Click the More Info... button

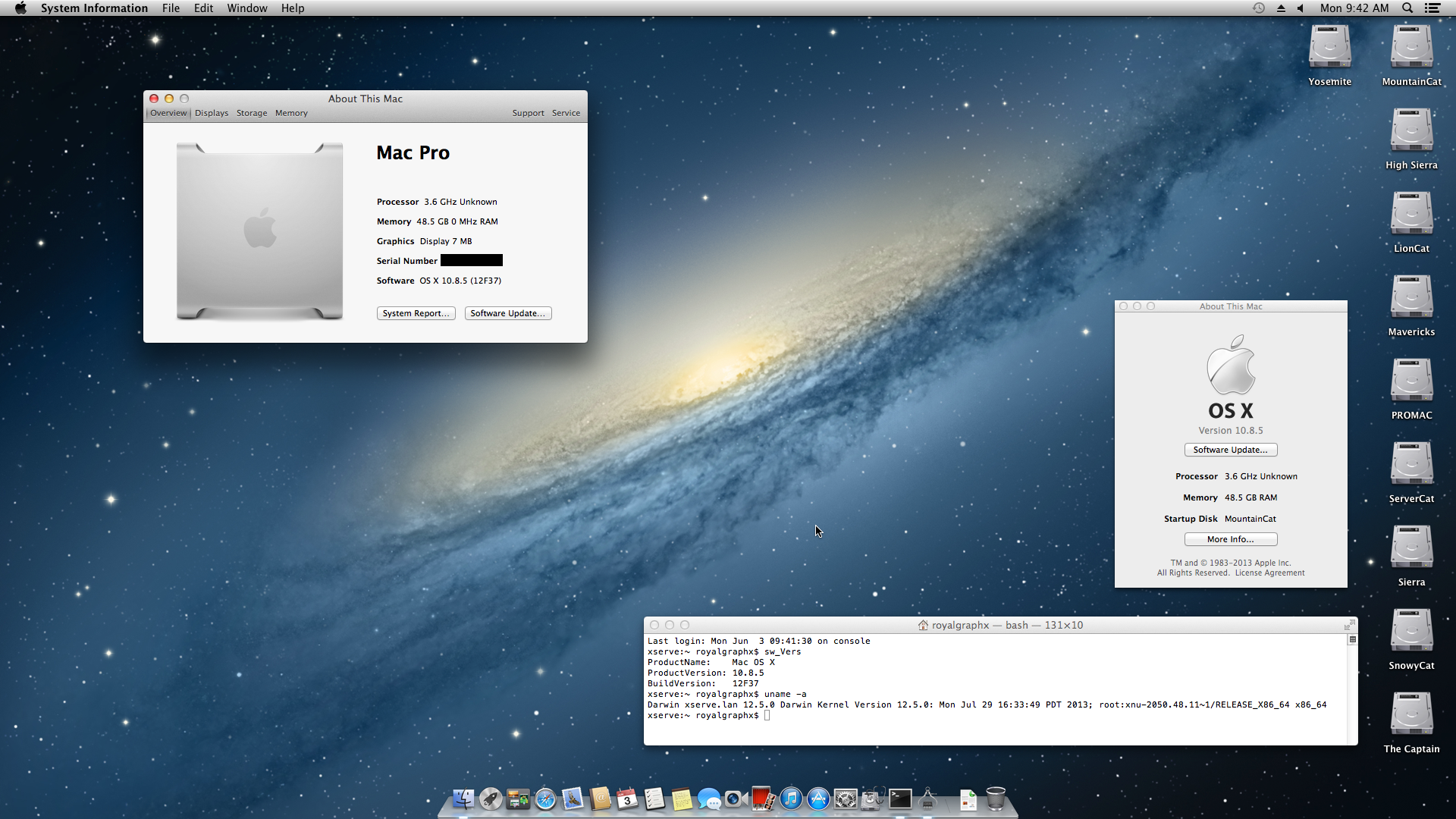(1230, 539)
